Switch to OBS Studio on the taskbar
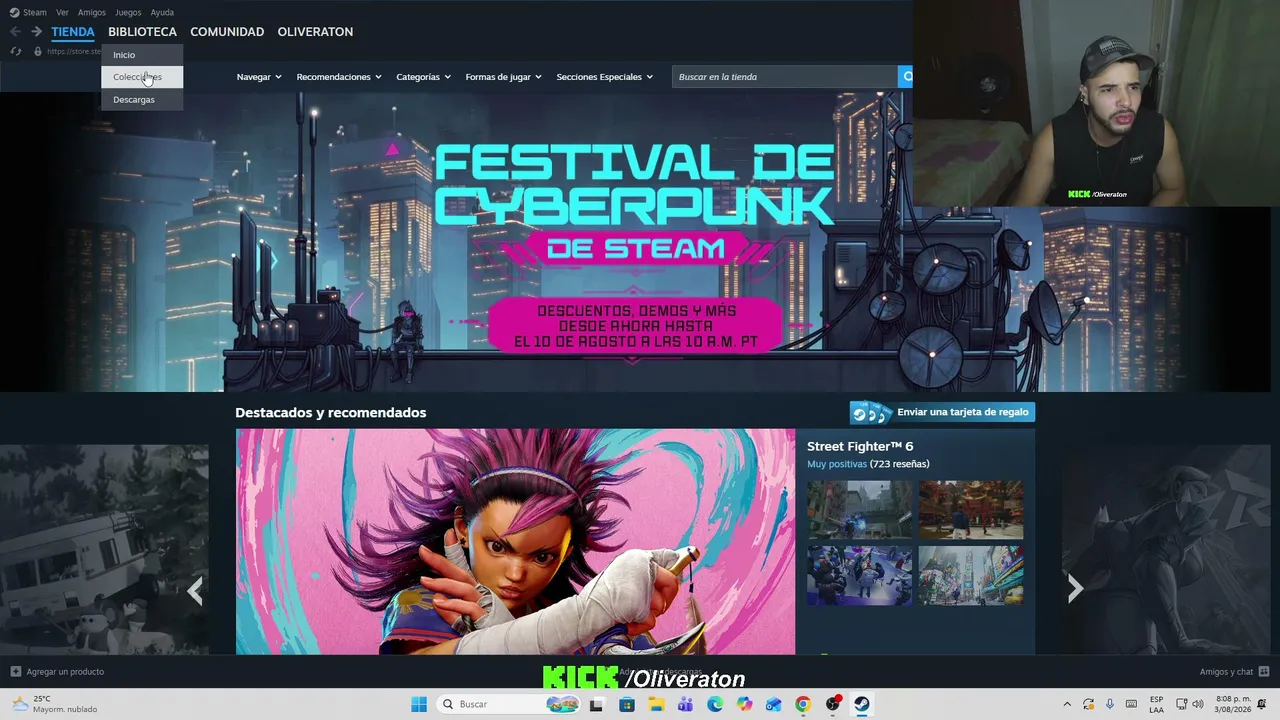 pos(833,704)
